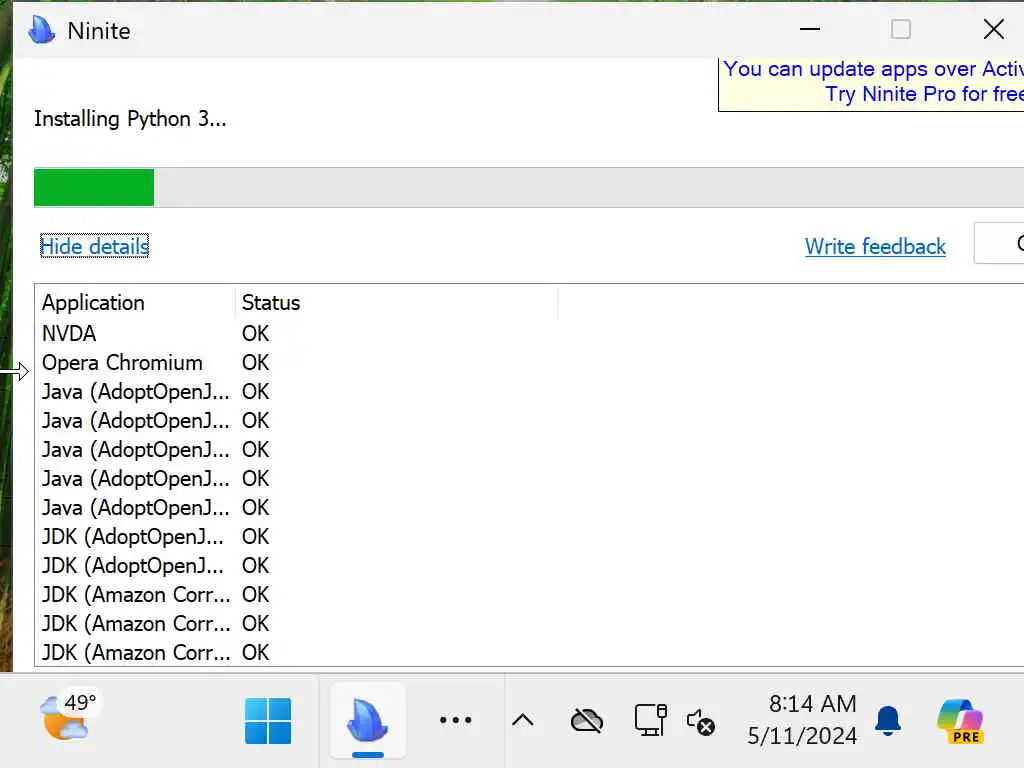Click the Ninite taskbar app icon
Viewport: 1024px width, 768px height.
[x=368, y=721]
